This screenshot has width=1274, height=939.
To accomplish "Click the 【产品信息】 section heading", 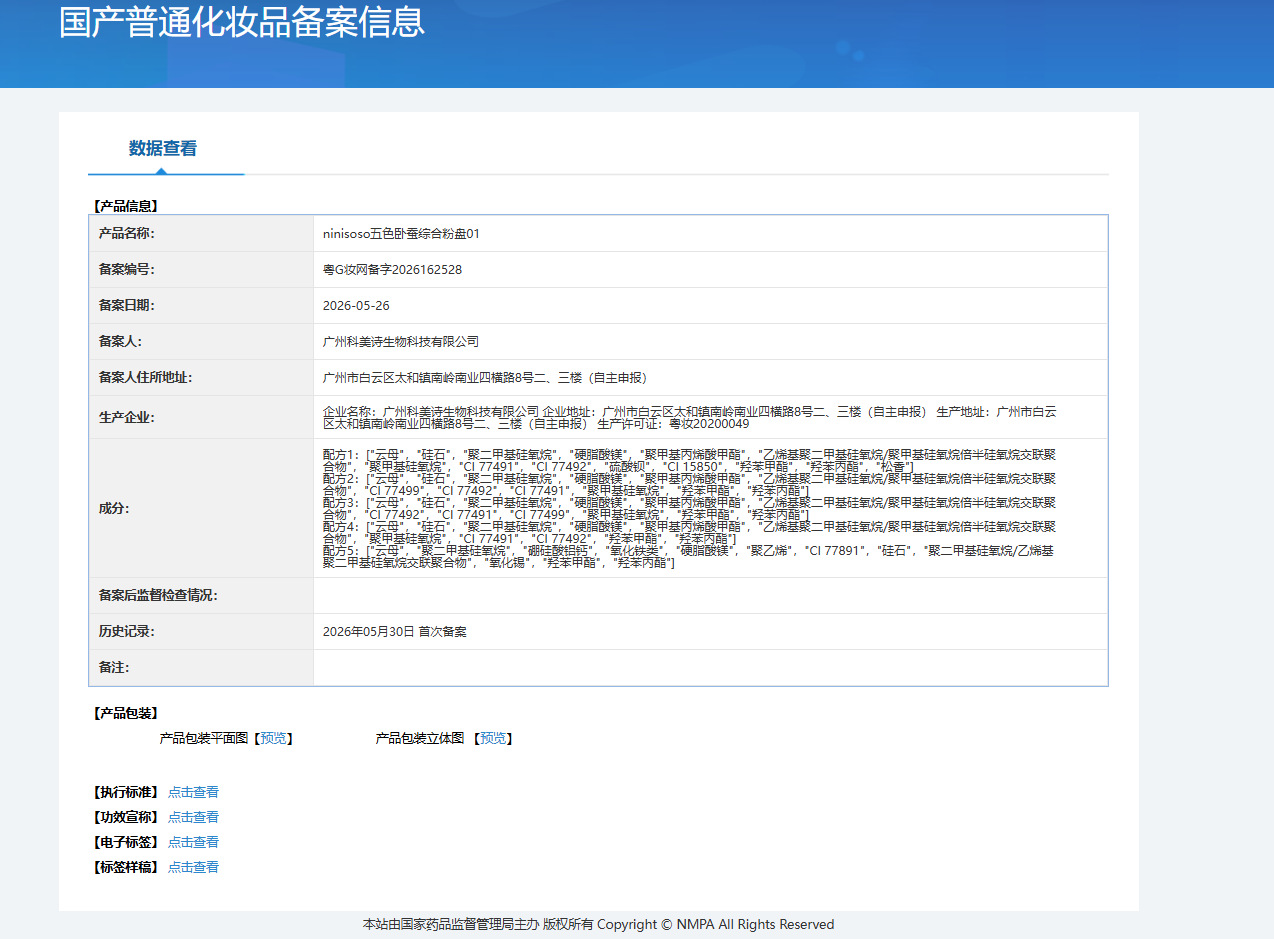I will click(125, 206).
